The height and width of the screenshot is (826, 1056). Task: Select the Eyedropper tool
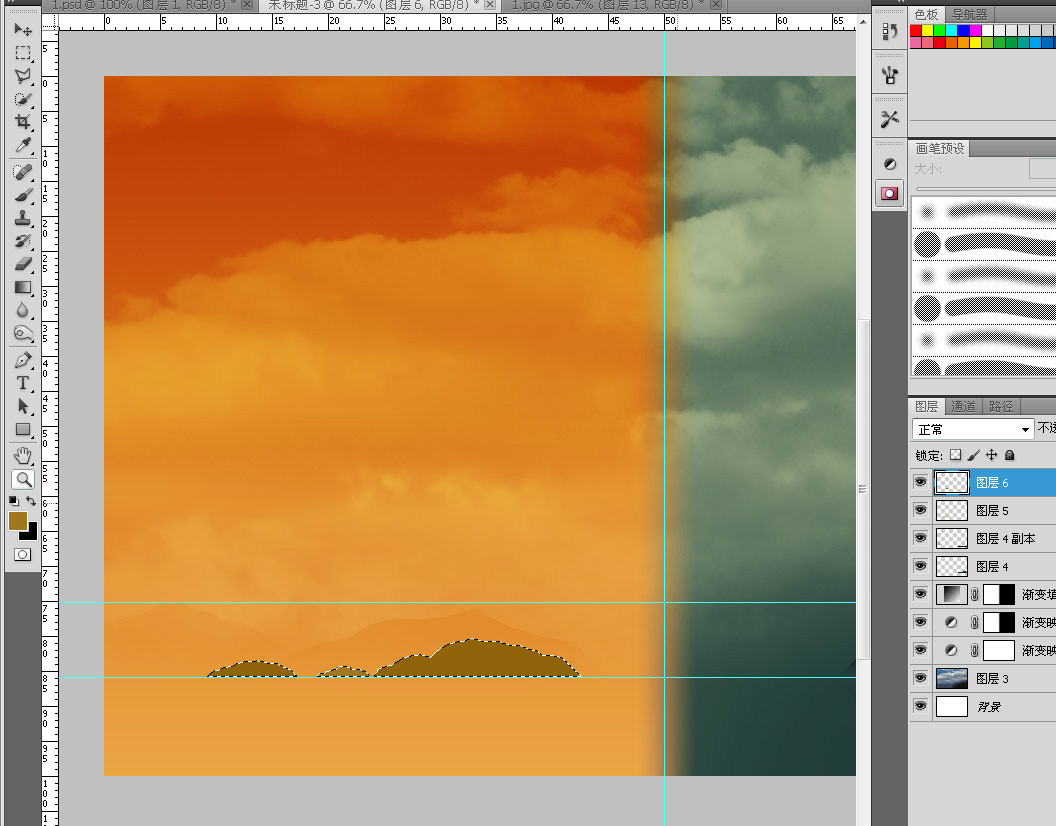click(23, 145)
